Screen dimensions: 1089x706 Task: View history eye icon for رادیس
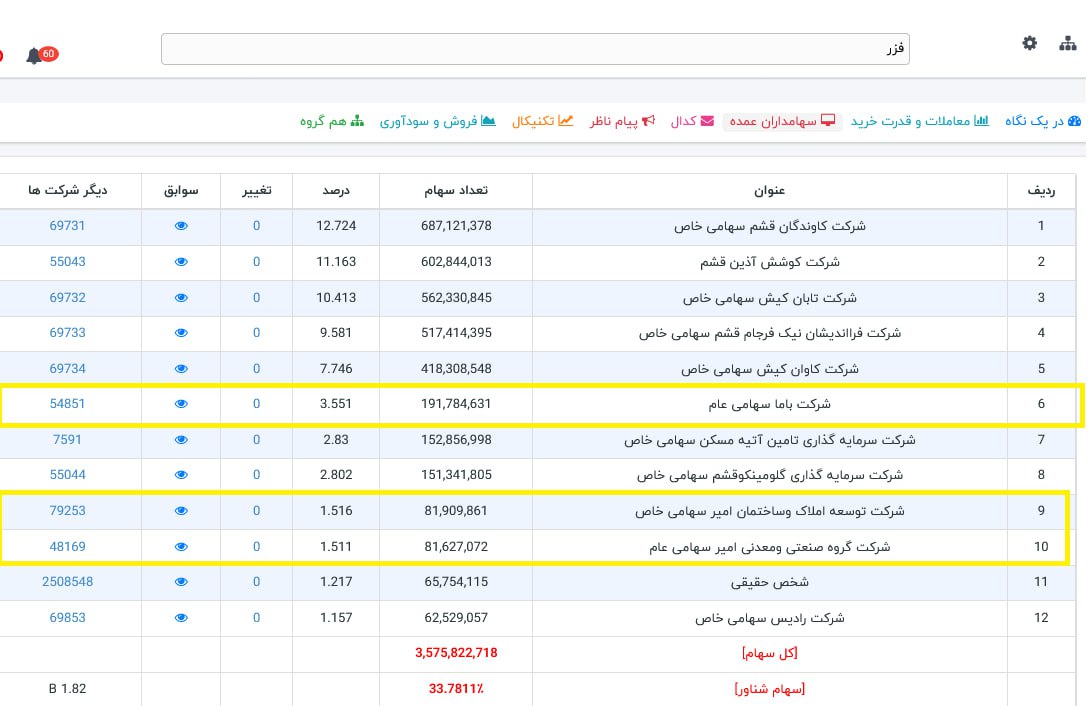(181, 618)
